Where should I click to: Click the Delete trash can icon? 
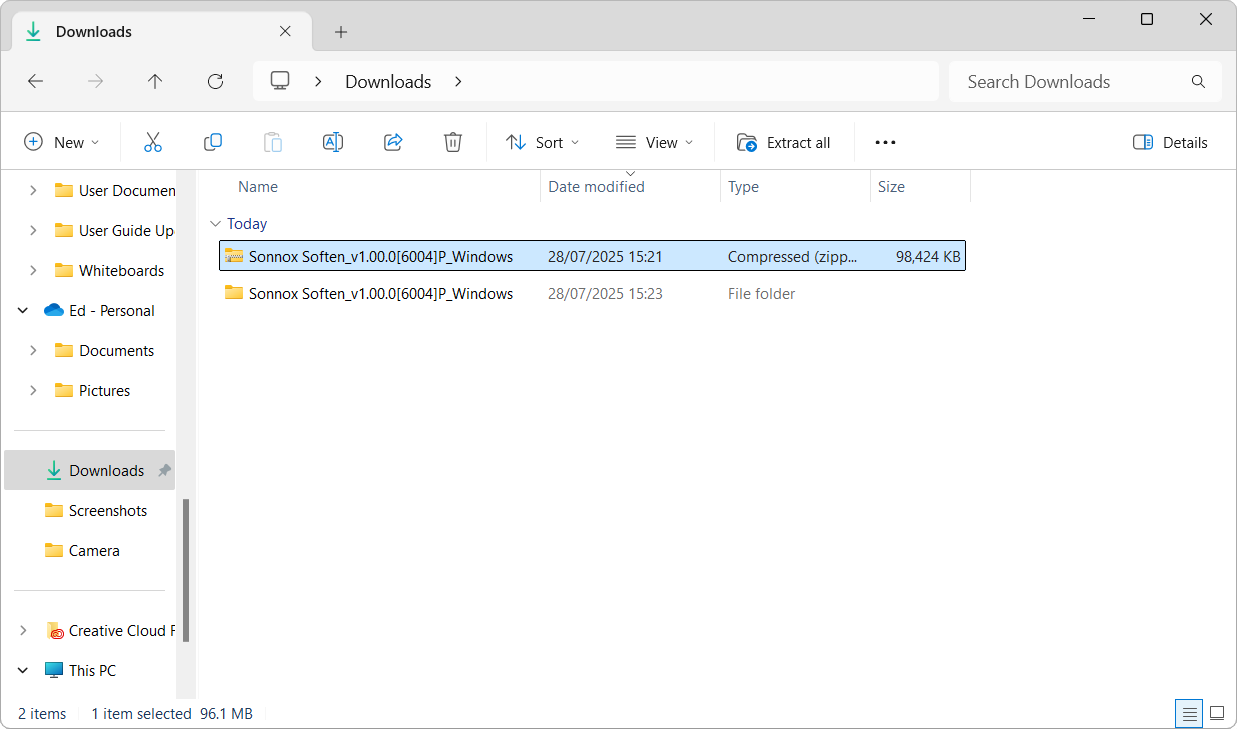coord(453,142)
